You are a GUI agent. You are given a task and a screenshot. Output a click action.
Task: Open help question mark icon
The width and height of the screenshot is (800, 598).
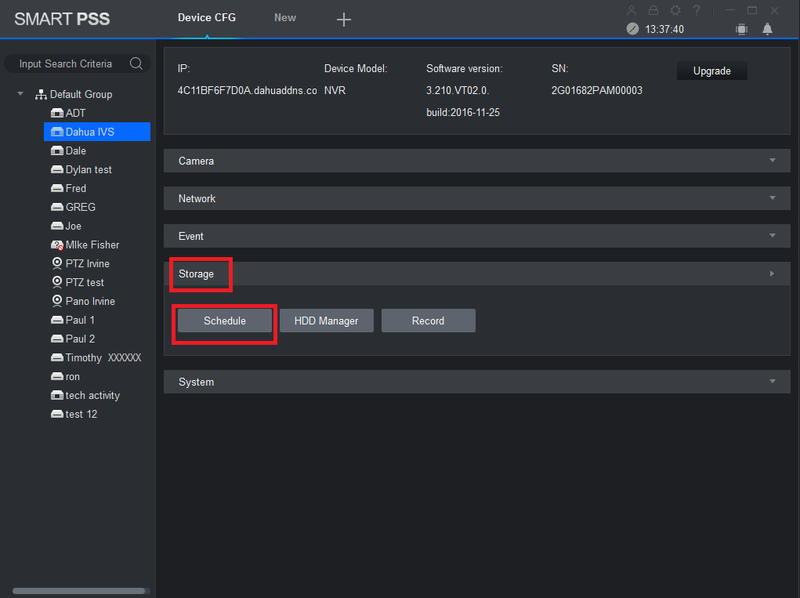point(696,10)
